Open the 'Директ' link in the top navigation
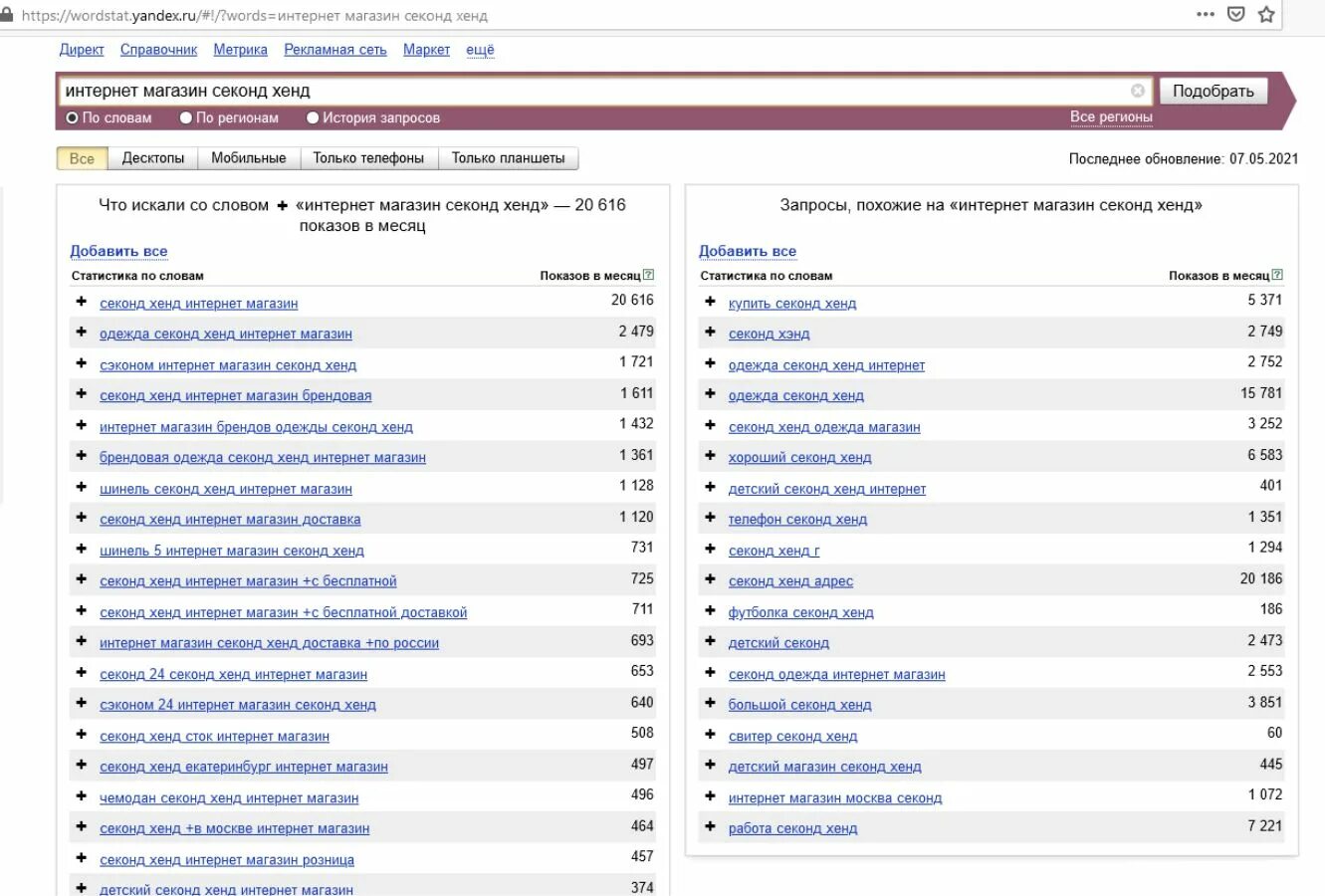1325x896 pixels. pos(82,50)
